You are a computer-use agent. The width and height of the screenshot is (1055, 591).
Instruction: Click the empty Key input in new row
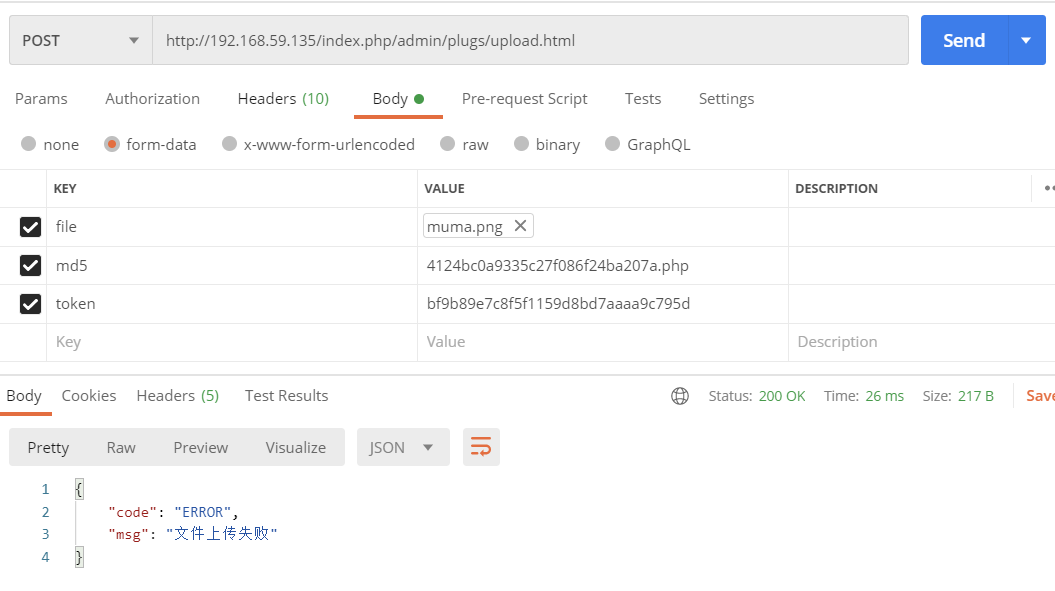tap(230, 342)
